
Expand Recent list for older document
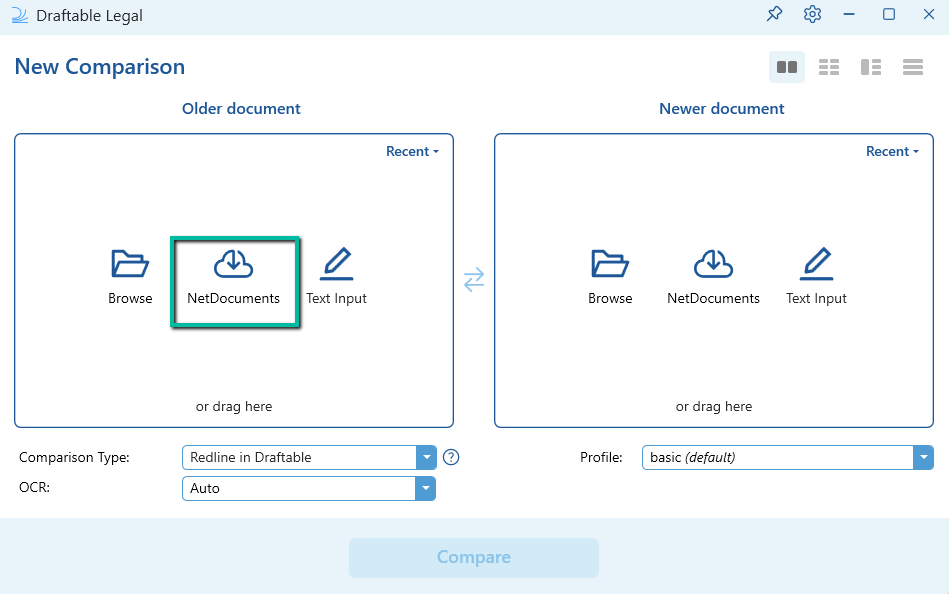412,151
